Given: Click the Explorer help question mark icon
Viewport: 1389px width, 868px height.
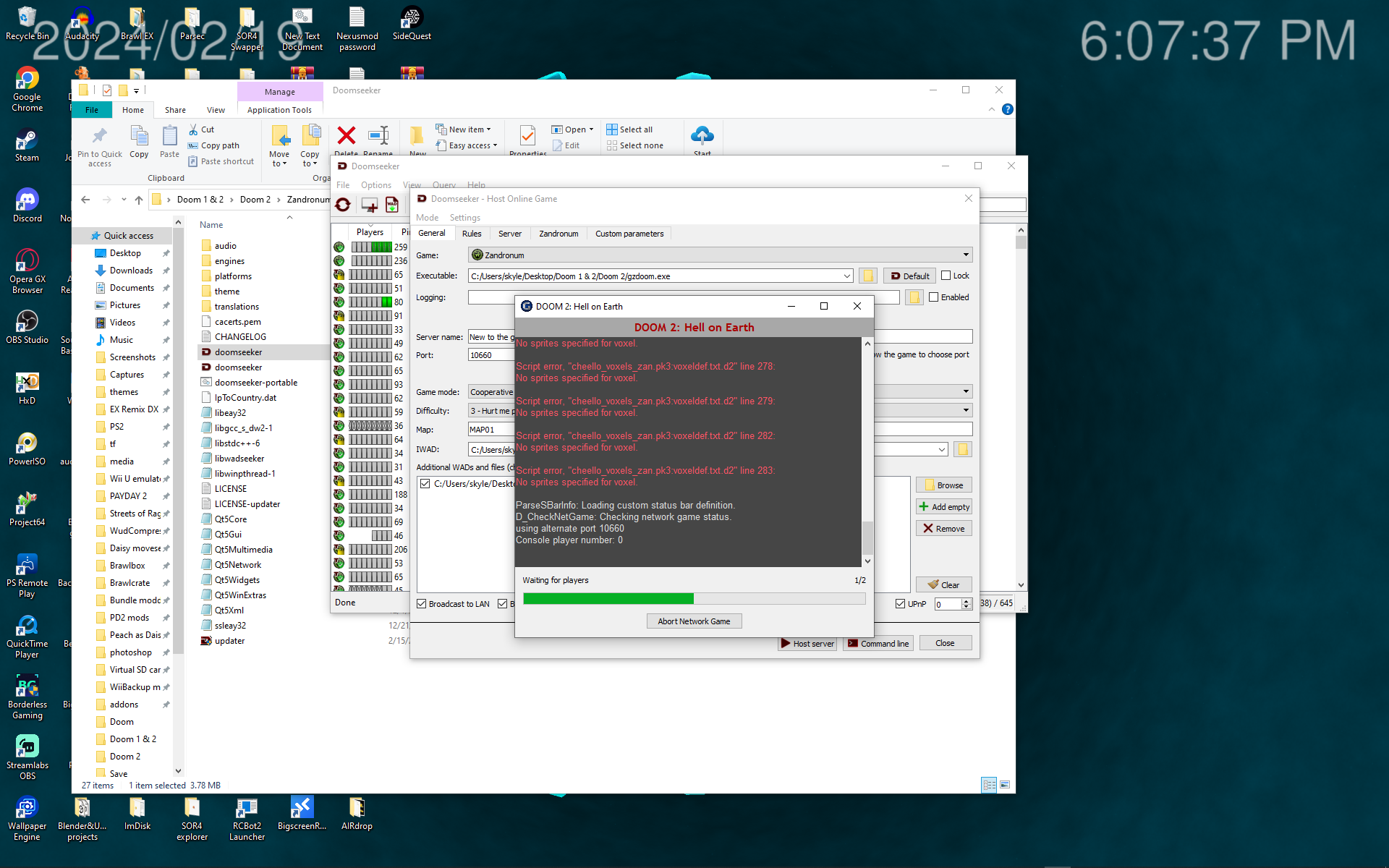Looking at the screenshot, I should coord(1008,109).
